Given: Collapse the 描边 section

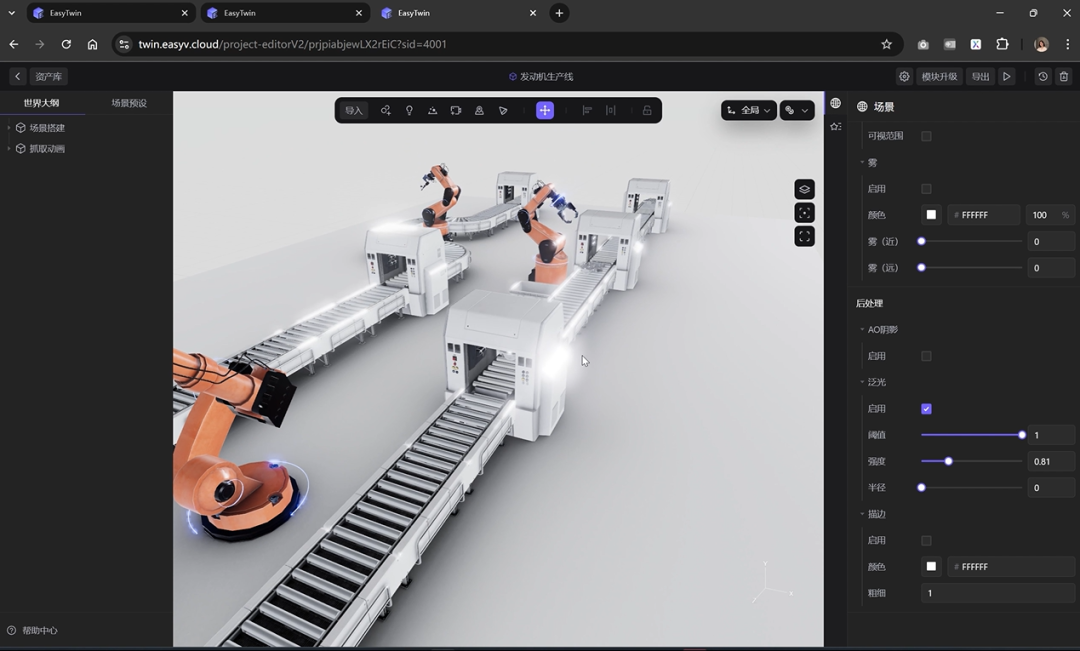Looking at the screenshot, I should (863, 514).
